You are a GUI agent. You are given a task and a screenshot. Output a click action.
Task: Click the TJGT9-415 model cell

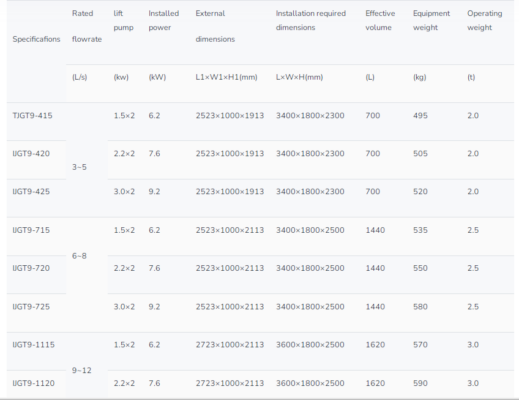[32, 116]
